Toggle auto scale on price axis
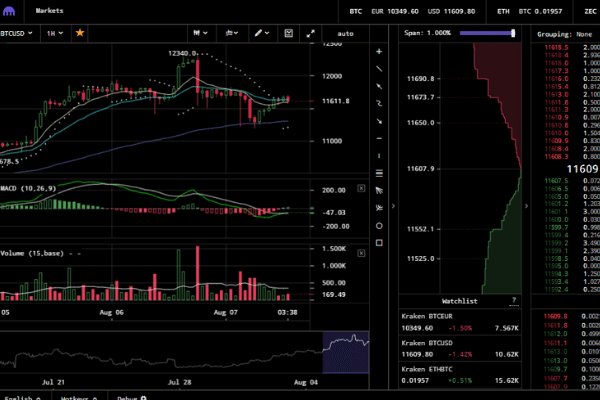This screenshot has width=600, height=400. click(x=346, y=33)
